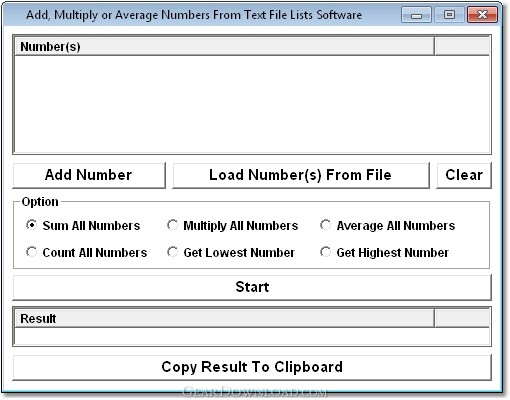Viewport: 510px width, 400px height.
Task: Minimize the application window
Action: pyautogui.click(x=416, y=15)
